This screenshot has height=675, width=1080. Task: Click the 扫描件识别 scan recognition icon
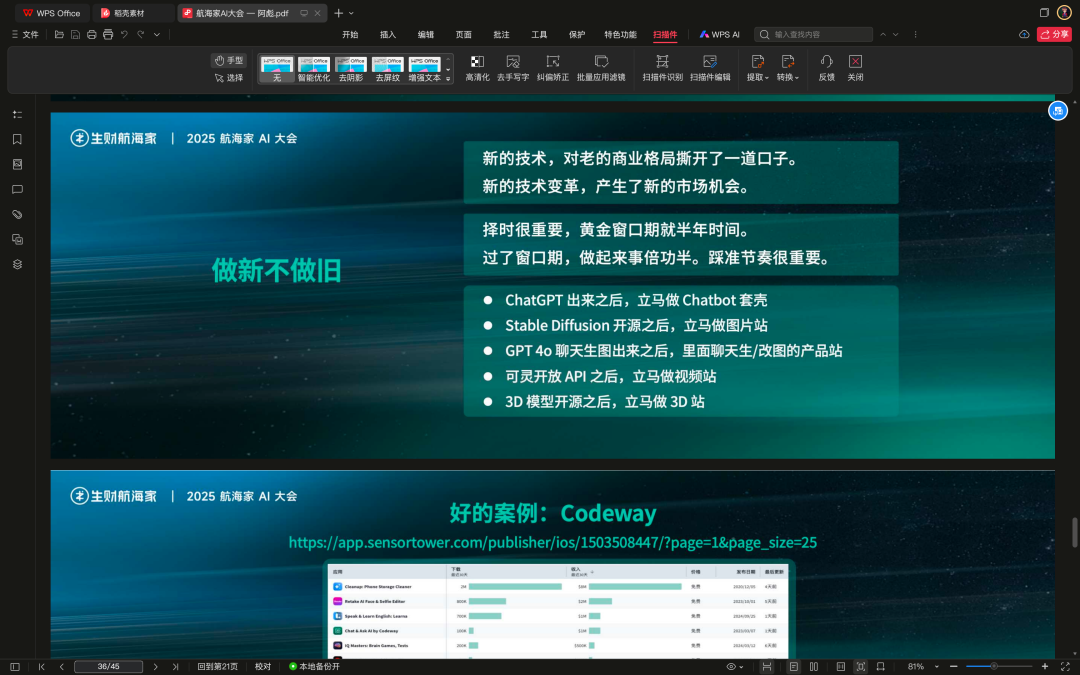coord(662,62)
